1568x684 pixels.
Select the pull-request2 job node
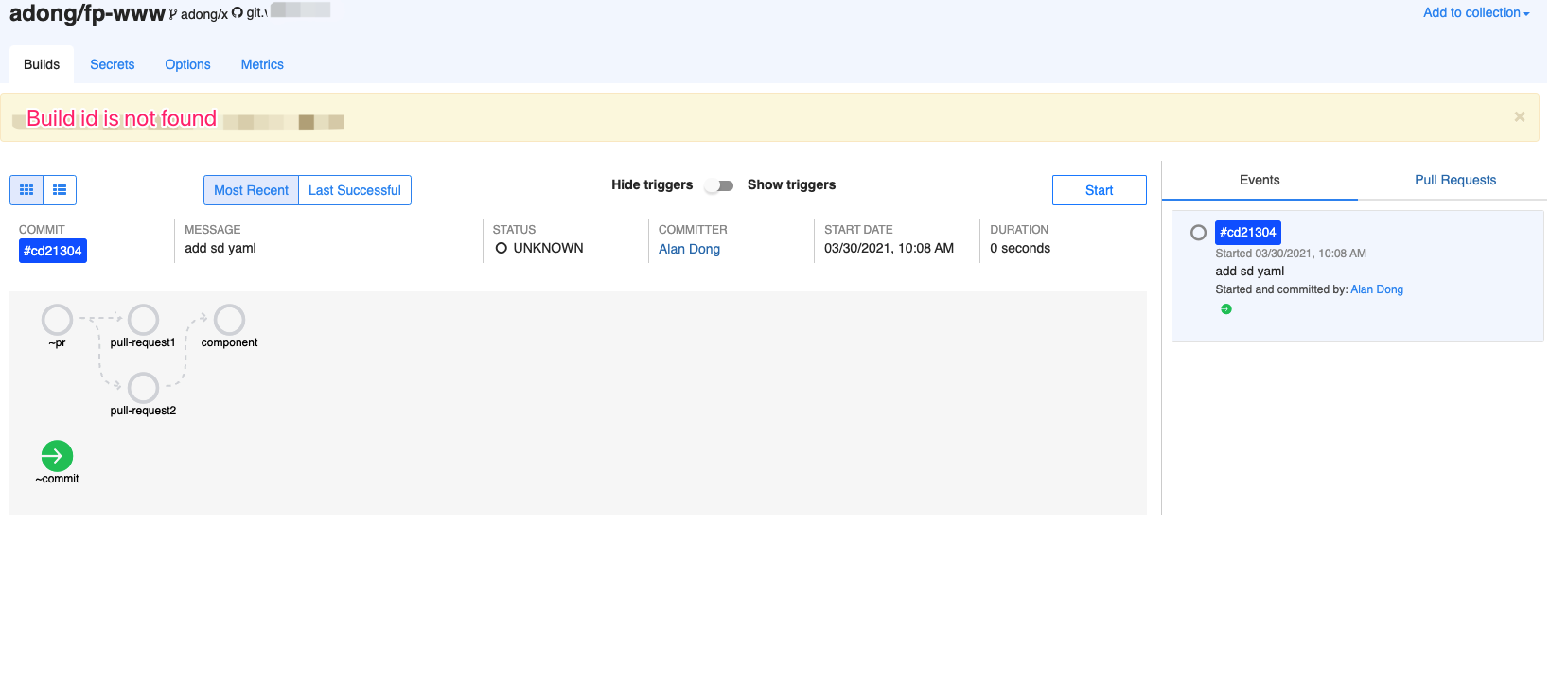coord(143,388)
